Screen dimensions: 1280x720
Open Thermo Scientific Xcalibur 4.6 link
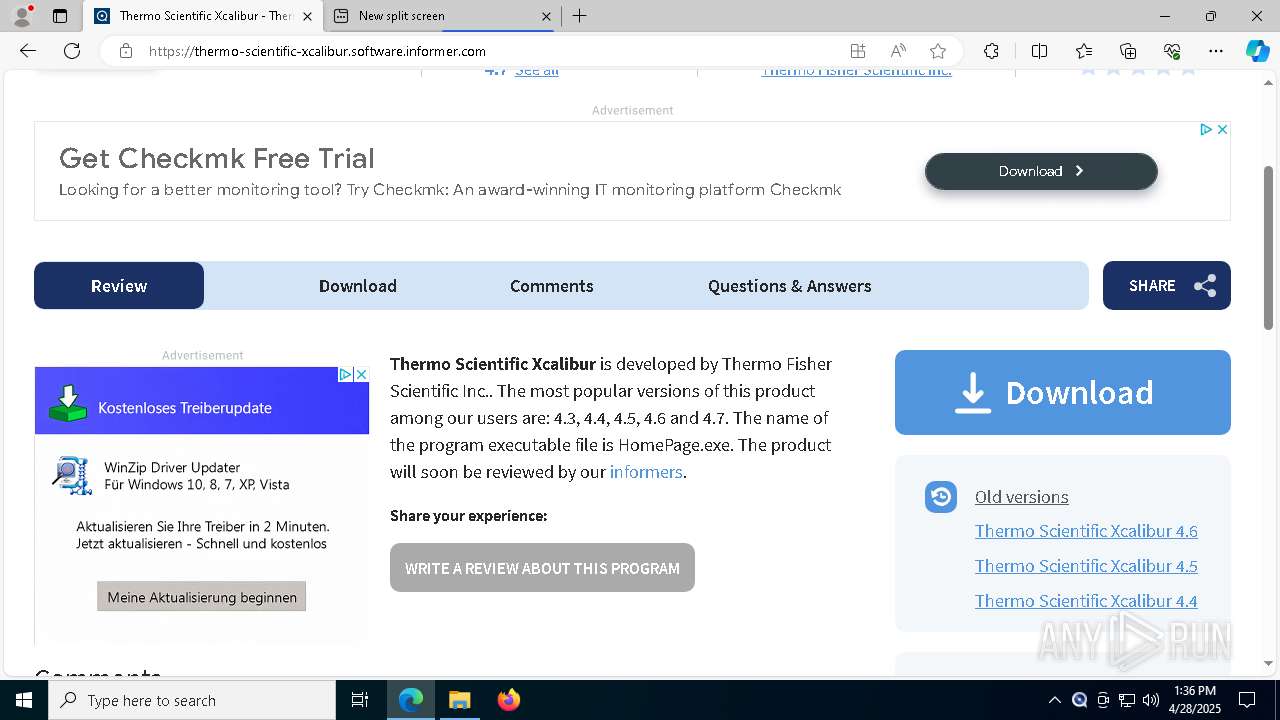[1086, 531]
